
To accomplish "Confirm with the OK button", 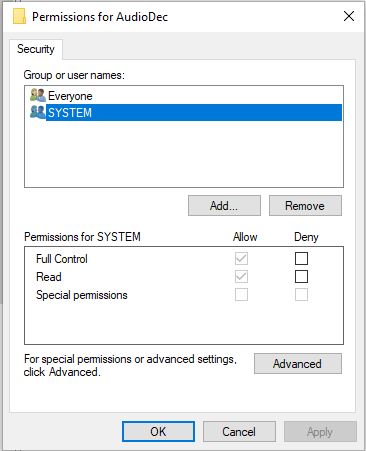I will tap(158, 432).
